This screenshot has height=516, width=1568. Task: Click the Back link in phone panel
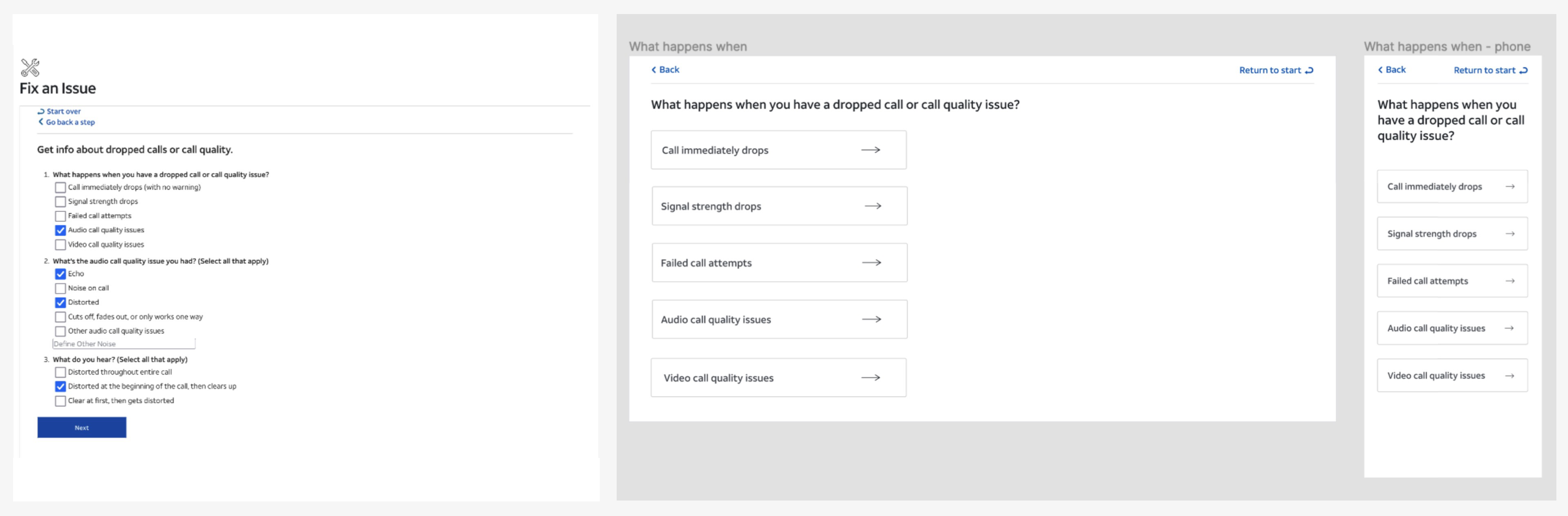[1392, 70]
